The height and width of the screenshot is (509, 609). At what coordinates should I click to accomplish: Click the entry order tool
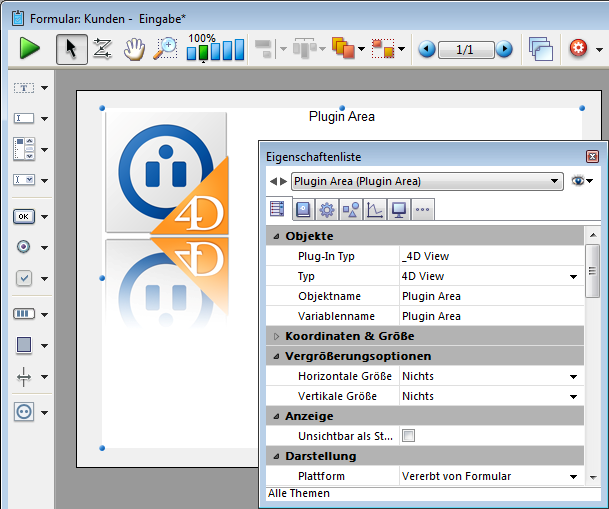(102, 48)
